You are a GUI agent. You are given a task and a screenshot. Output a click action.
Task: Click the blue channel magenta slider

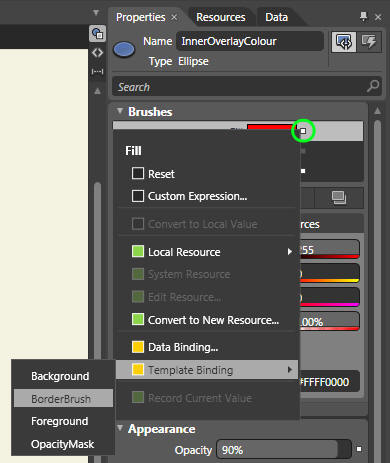329,297
